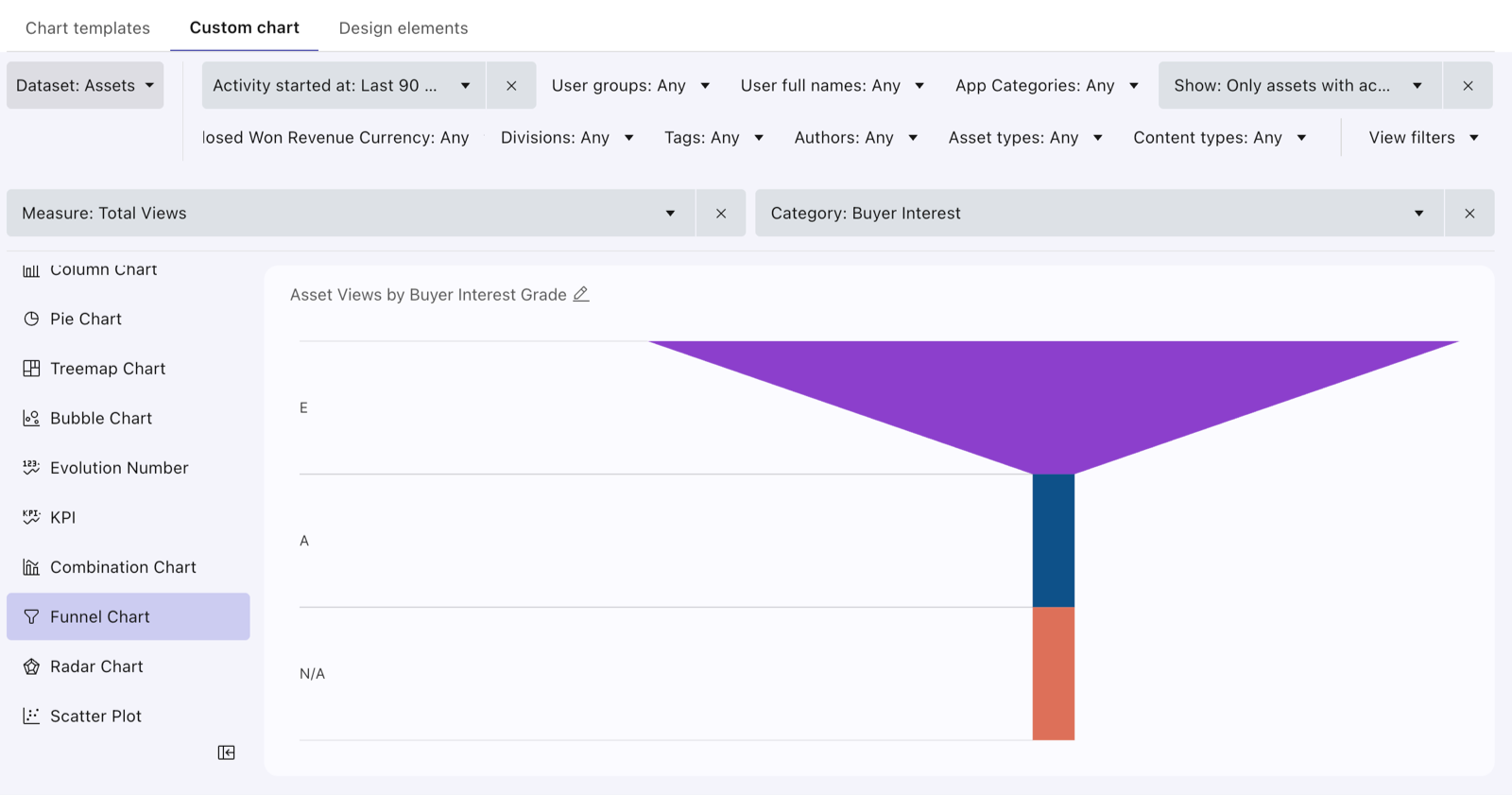Open the Dataset: Assets dropdown

[x=85, y=85]
